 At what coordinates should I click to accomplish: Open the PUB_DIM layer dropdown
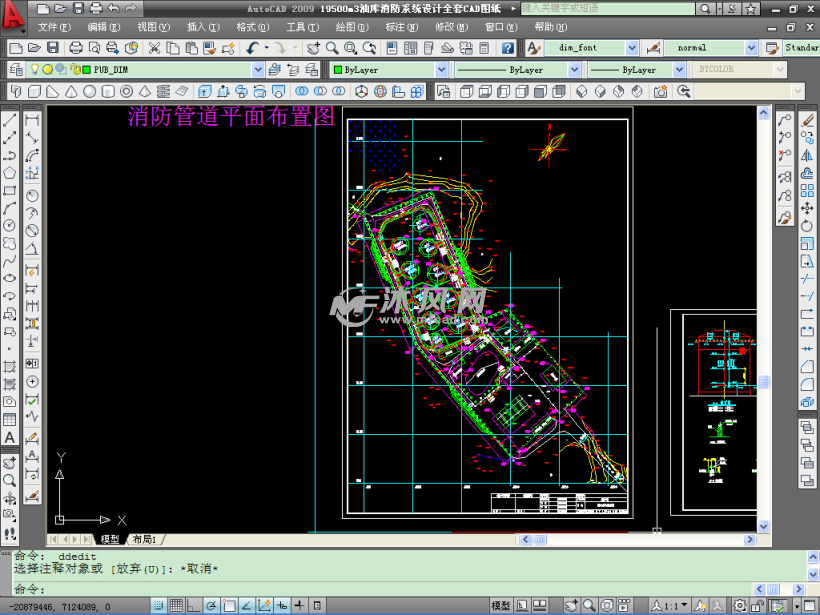click(258, 70)
